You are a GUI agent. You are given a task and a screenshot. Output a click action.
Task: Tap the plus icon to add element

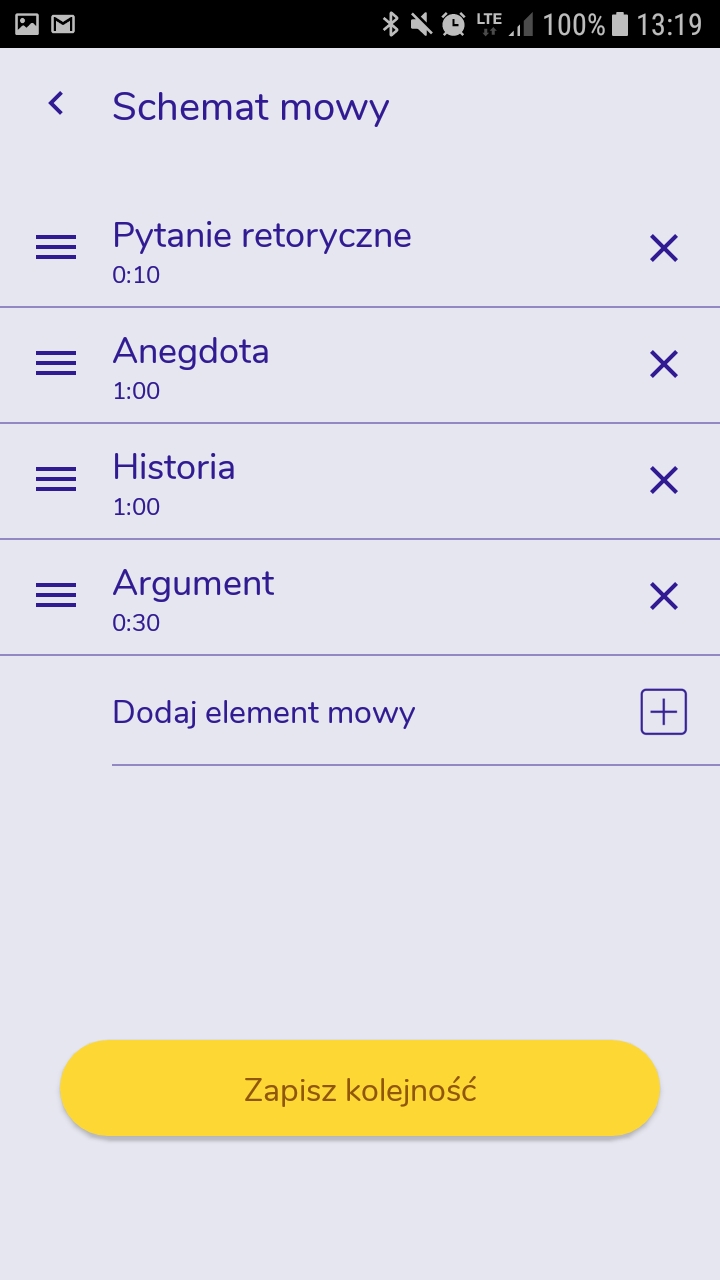tap(664, 712)
